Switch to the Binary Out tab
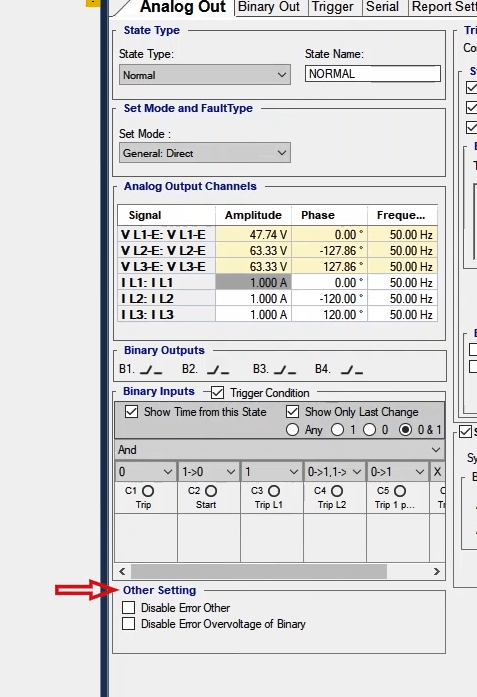 tap(269, 7)
